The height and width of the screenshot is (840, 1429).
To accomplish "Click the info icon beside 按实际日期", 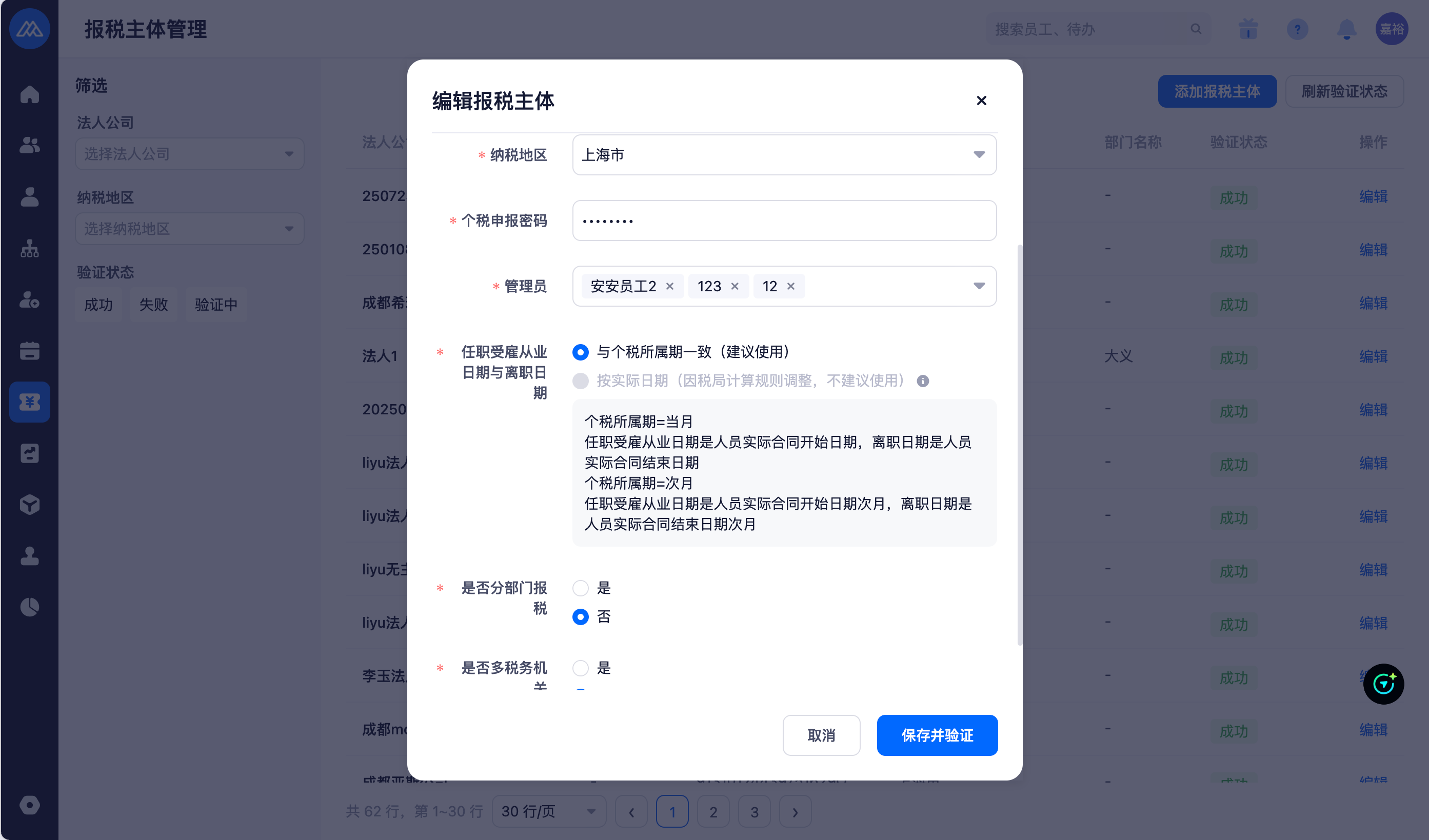I will (923, 381).
